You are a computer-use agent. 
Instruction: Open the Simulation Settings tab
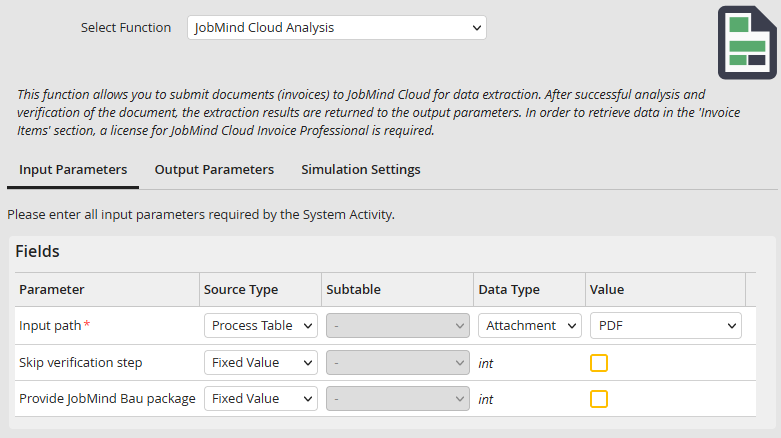click(361, 170)
